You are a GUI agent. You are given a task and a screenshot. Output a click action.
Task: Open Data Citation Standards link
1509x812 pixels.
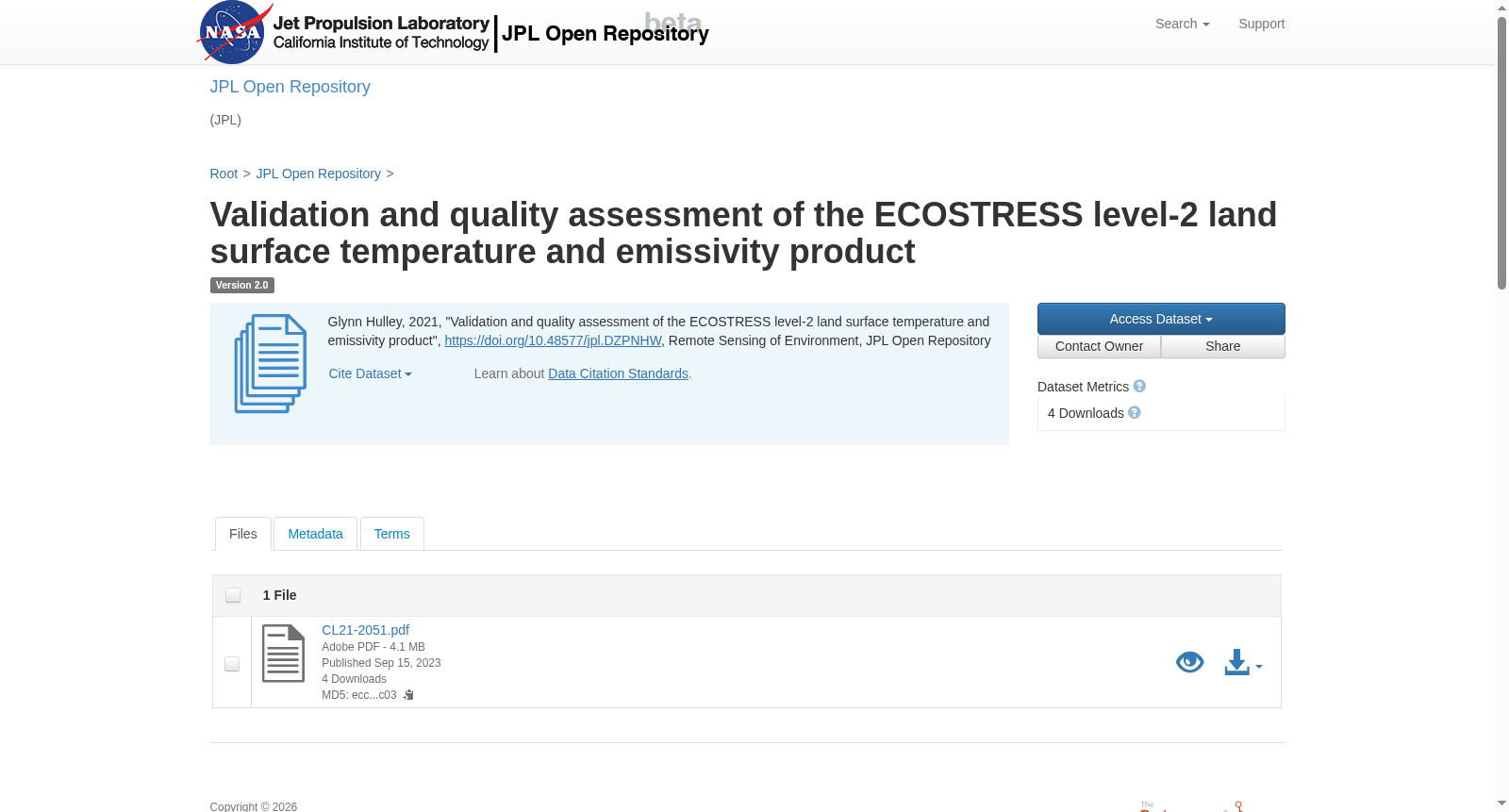pyautogui.click(x=618, y=373)
